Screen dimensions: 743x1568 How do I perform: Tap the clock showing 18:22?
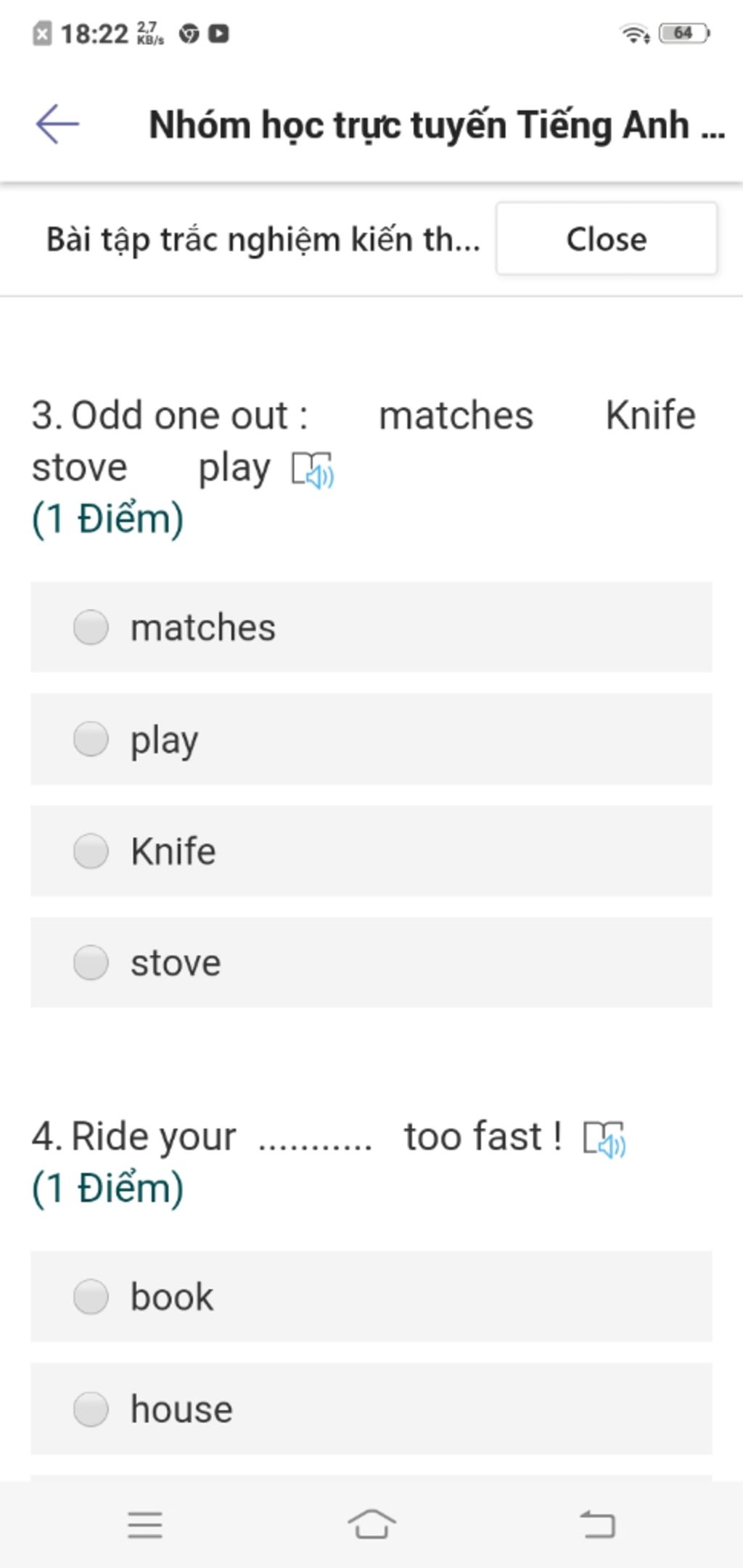click(x=94, y=33)
